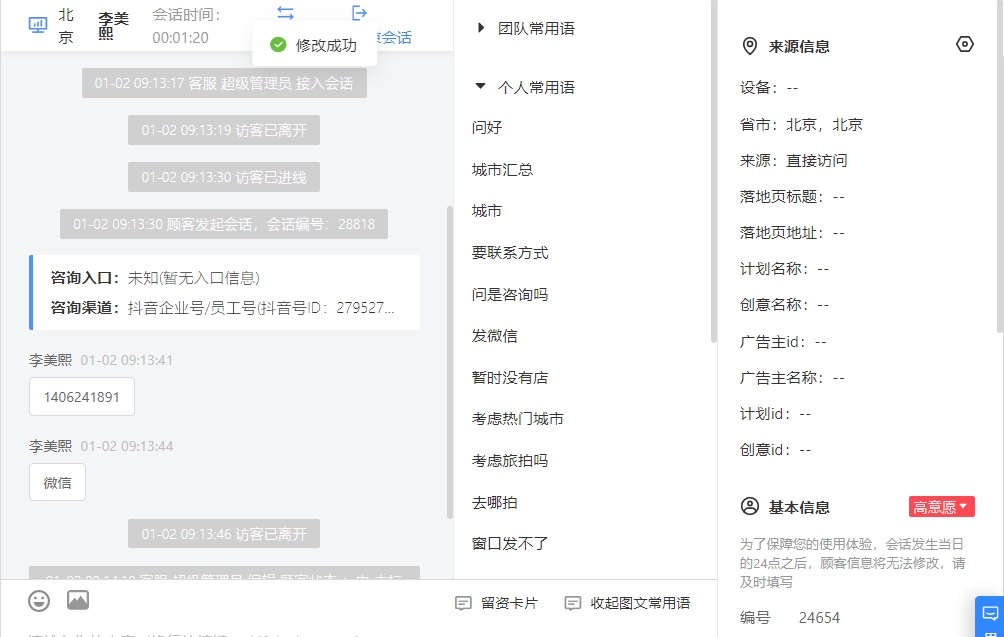Click the 会话时间 00:01:20 timer
1004x637 pixels.
(186, 26)
